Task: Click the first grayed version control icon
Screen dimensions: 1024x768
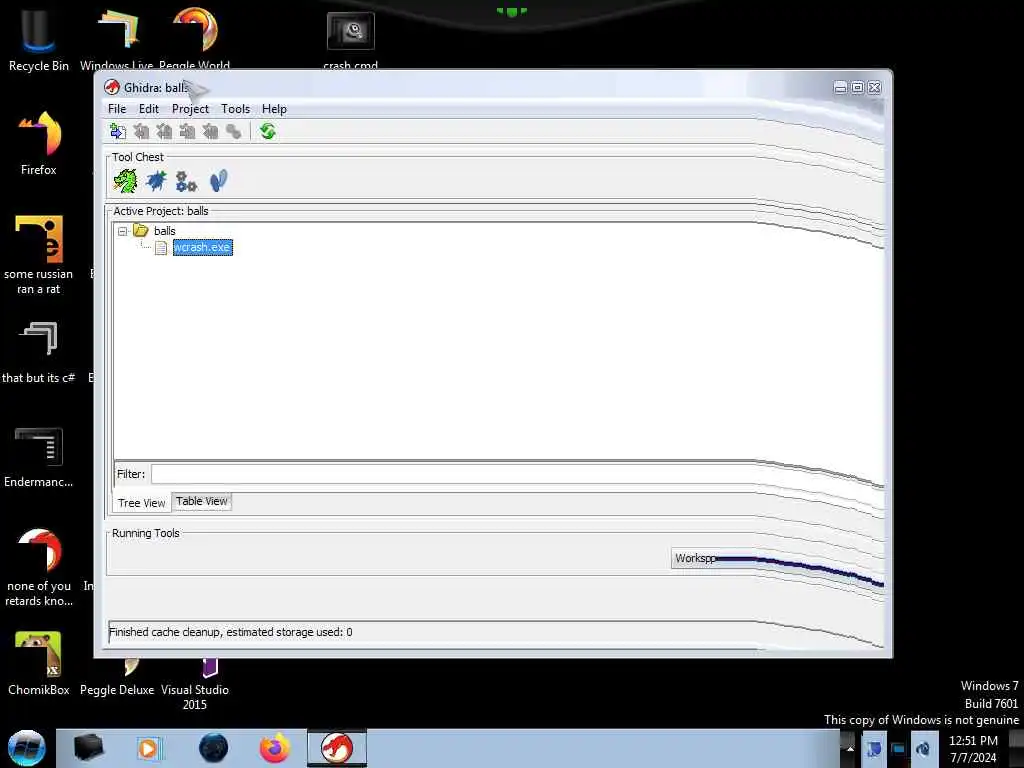Action: coord(141,131)
